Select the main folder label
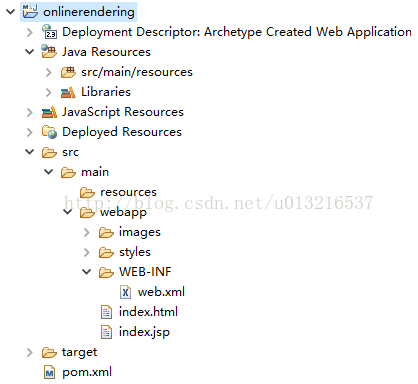Viewport: 418px width, 384px height. tap(95, 172)
